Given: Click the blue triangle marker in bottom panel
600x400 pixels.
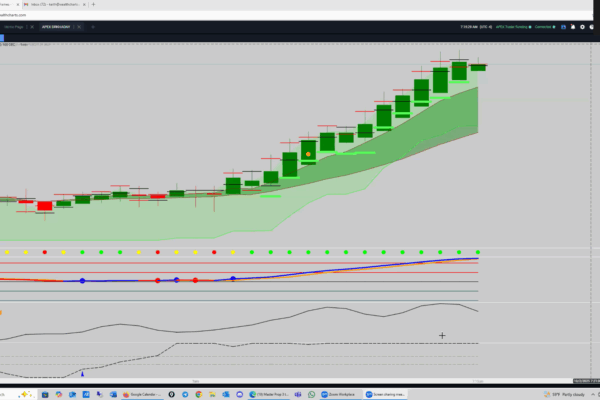Looking at the screenshot, I should tap(83, 374).
